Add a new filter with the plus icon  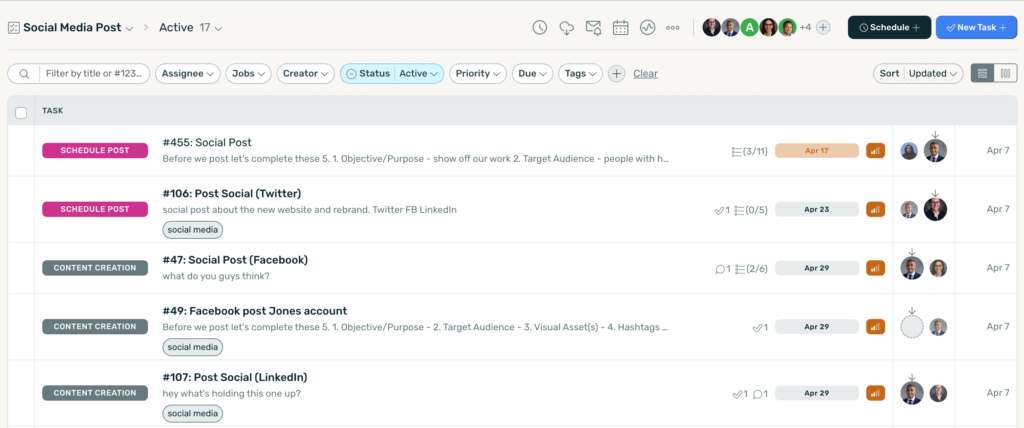(x=616, y=74)
